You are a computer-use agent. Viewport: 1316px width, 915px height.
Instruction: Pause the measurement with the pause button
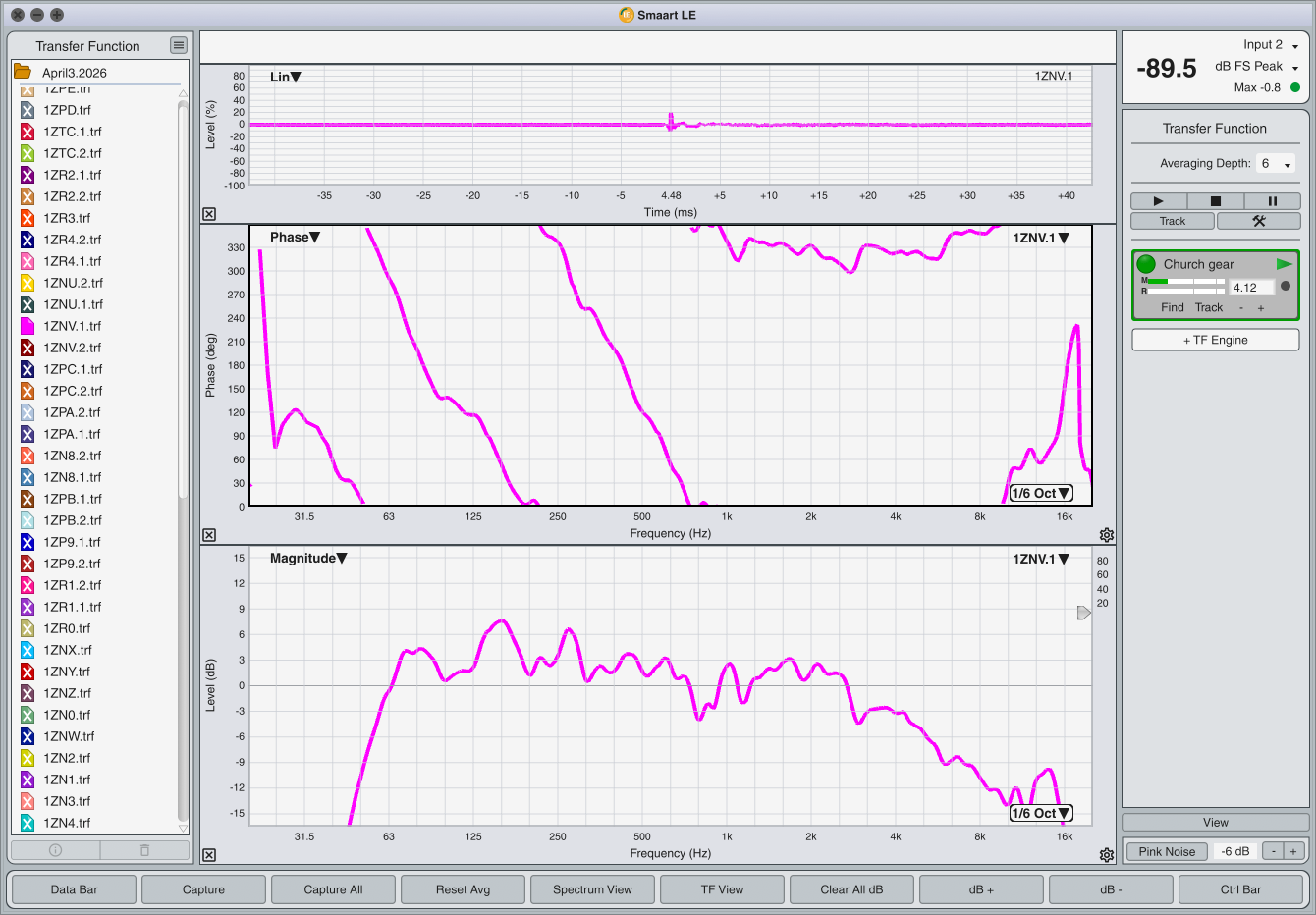tap(1272, 201)
